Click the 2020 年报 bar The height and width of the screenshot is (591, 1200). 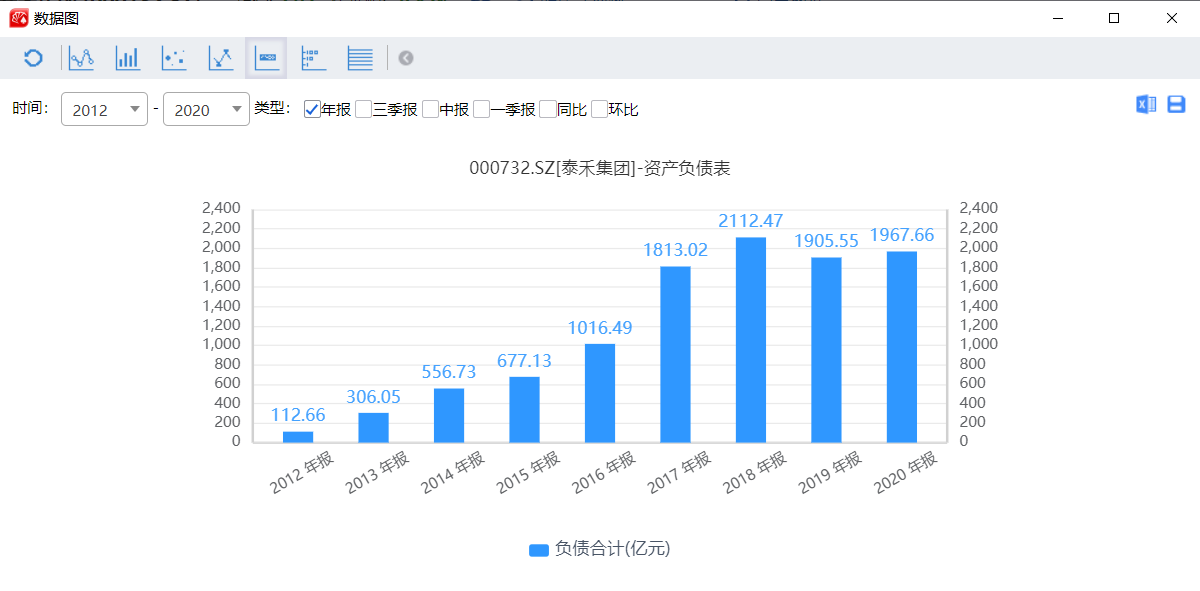pos(902,347)
